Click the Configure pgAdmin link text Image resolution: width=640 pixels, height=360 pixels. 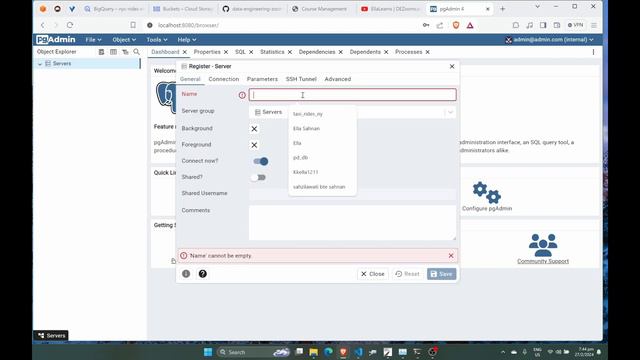coord(487,209)
